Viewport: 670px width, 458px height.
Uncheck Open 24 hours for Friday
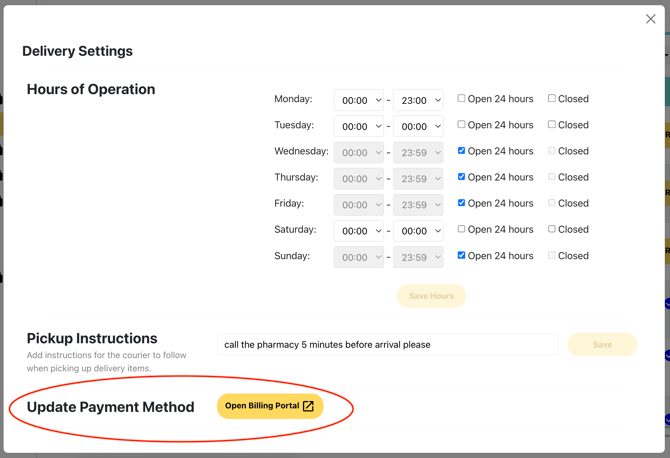[461, 203]
